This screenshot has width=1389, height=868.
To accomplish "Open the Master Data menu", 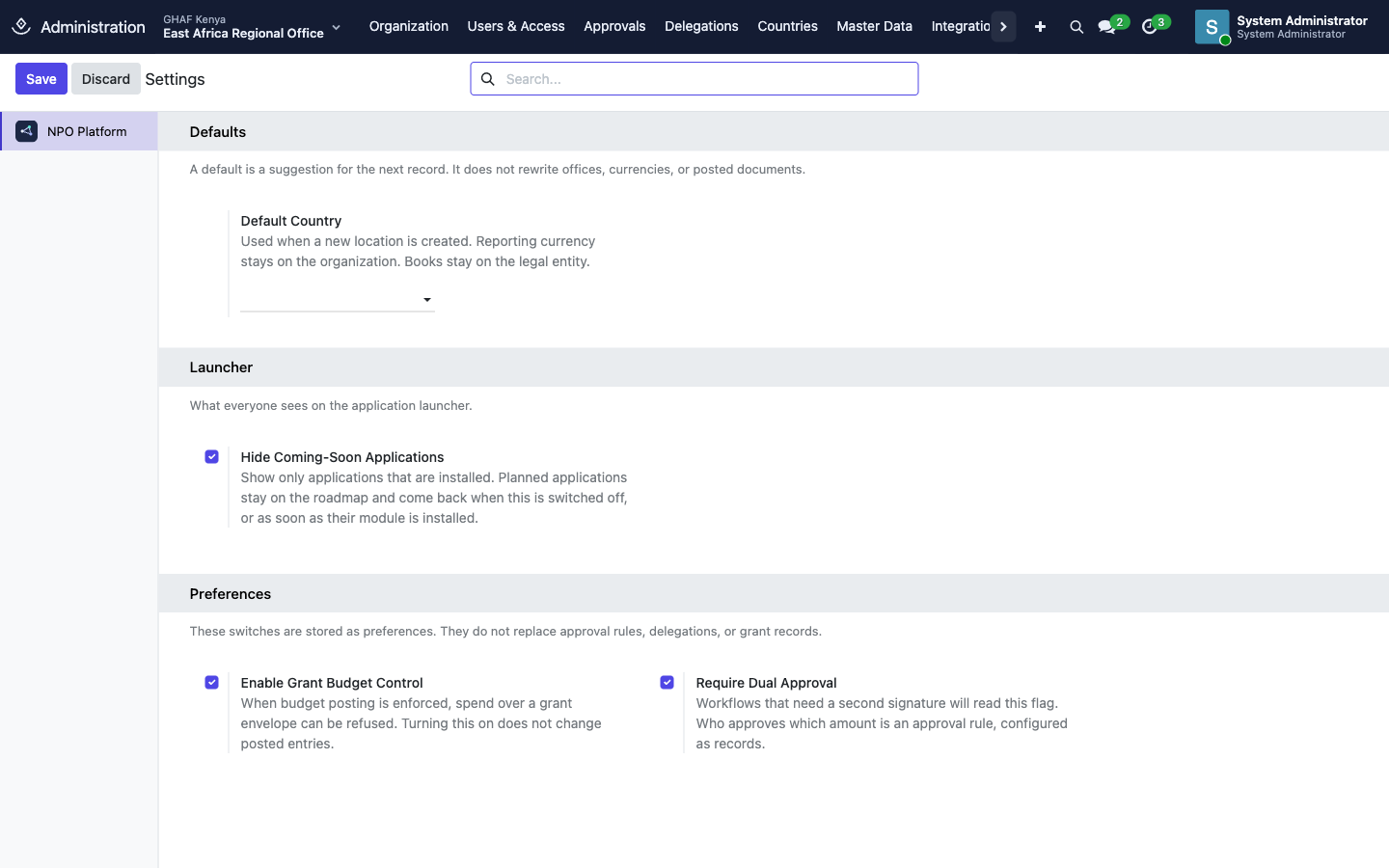I will tap(874, 27).
